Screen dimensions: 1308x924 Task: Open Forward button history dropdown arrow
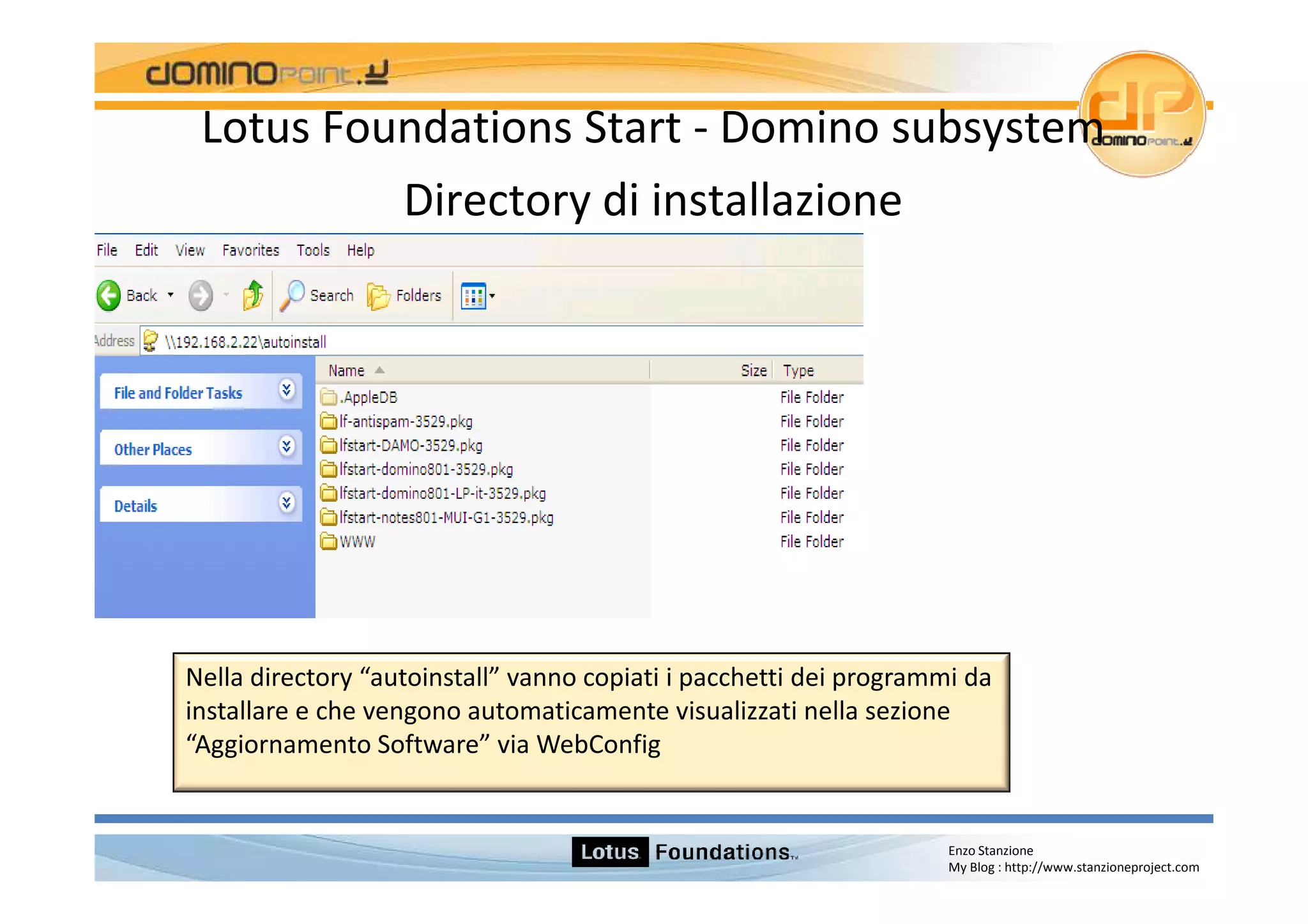click(x=226, y=295)
